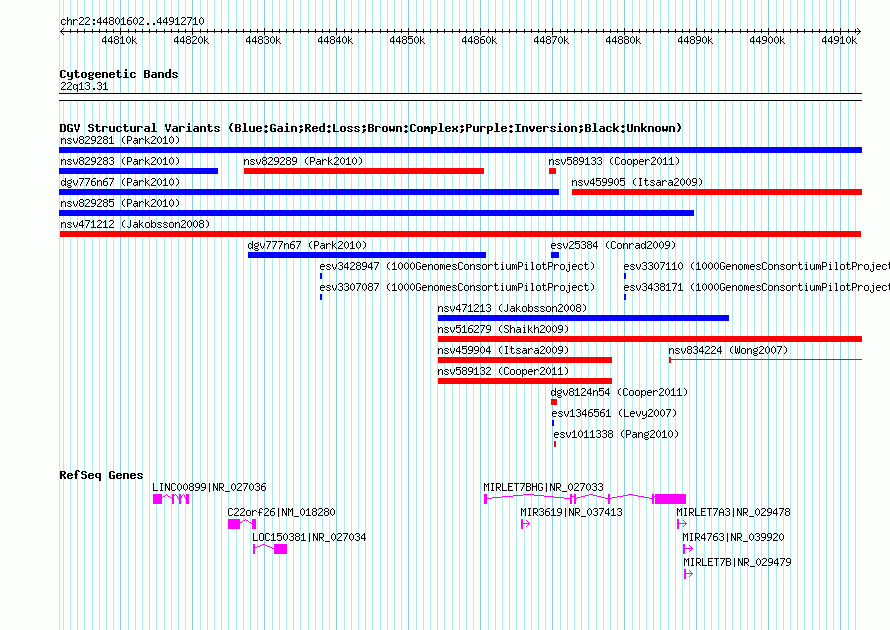
Task: Click the MIRLET7BHG large terminal exon block
Action: (x=670, y=499)
